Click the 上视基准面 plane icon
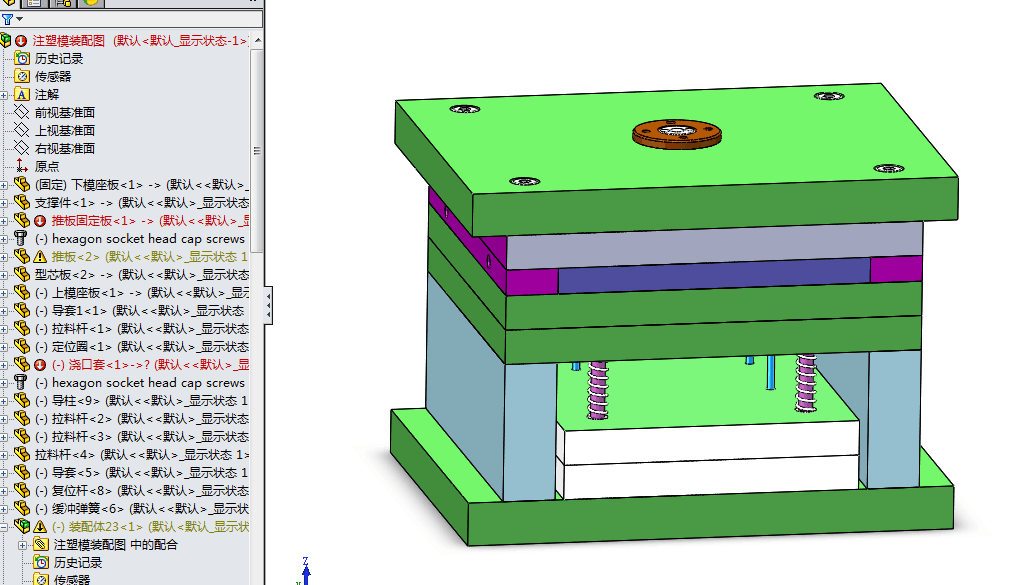The width and height of the screenshot is (1033, 585). click(22, 130)
